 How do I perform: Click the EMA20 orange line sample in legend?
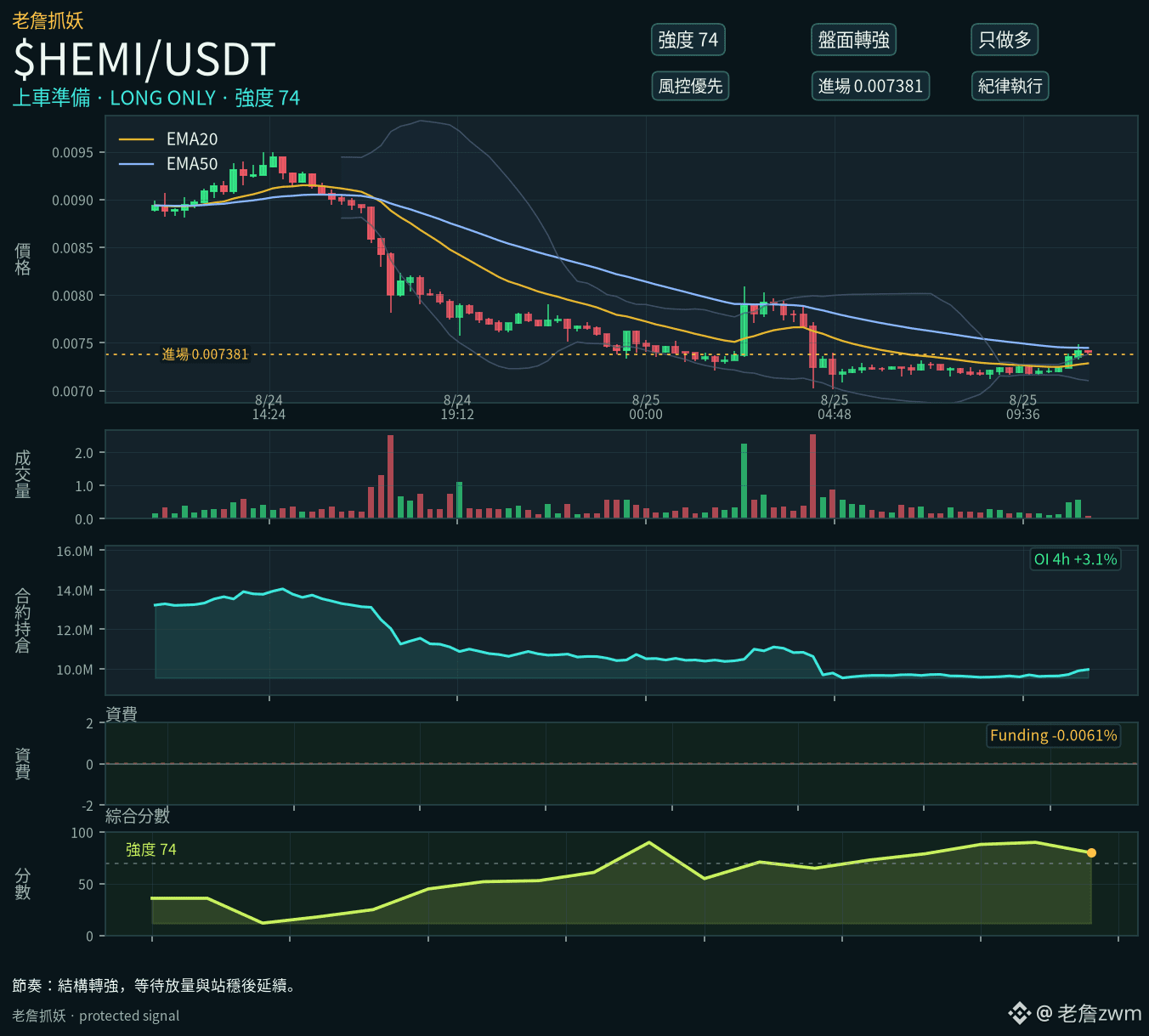(x=136, y=139)
